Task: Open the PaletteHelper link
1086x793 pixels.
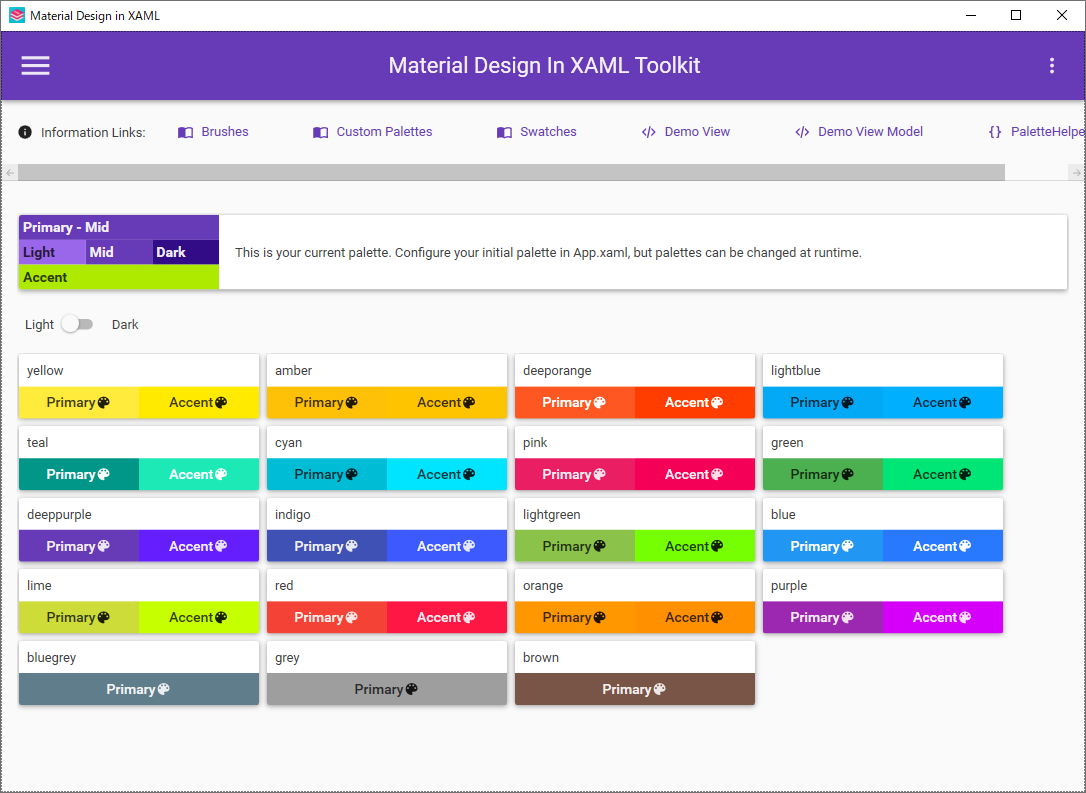Action: pyautogui.click(x=1047, y=132)
